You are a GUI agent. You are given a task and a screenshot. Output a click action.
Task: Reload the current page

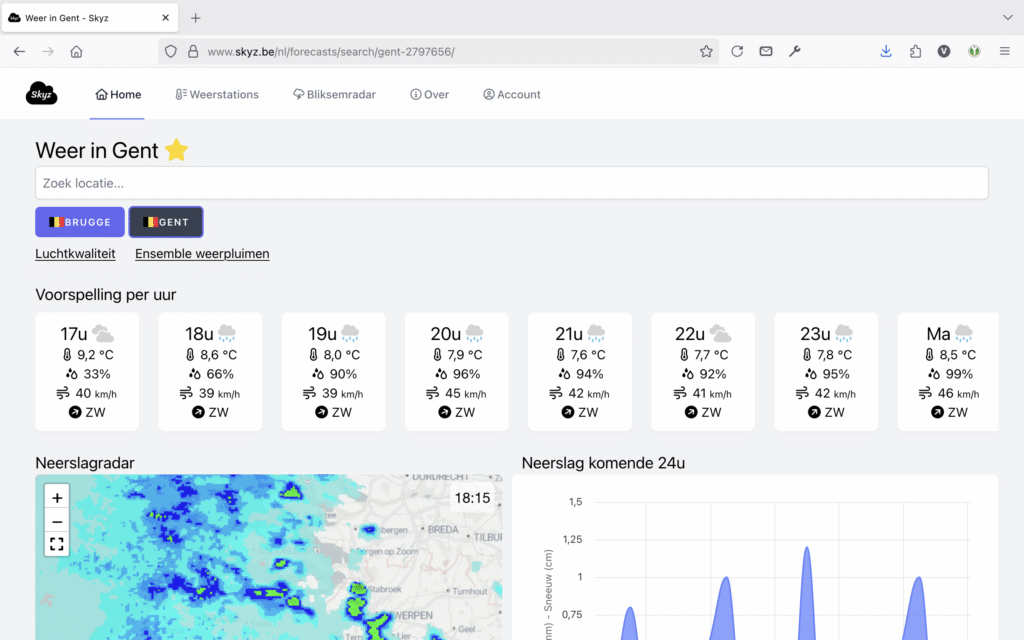[x=737, y=51]
